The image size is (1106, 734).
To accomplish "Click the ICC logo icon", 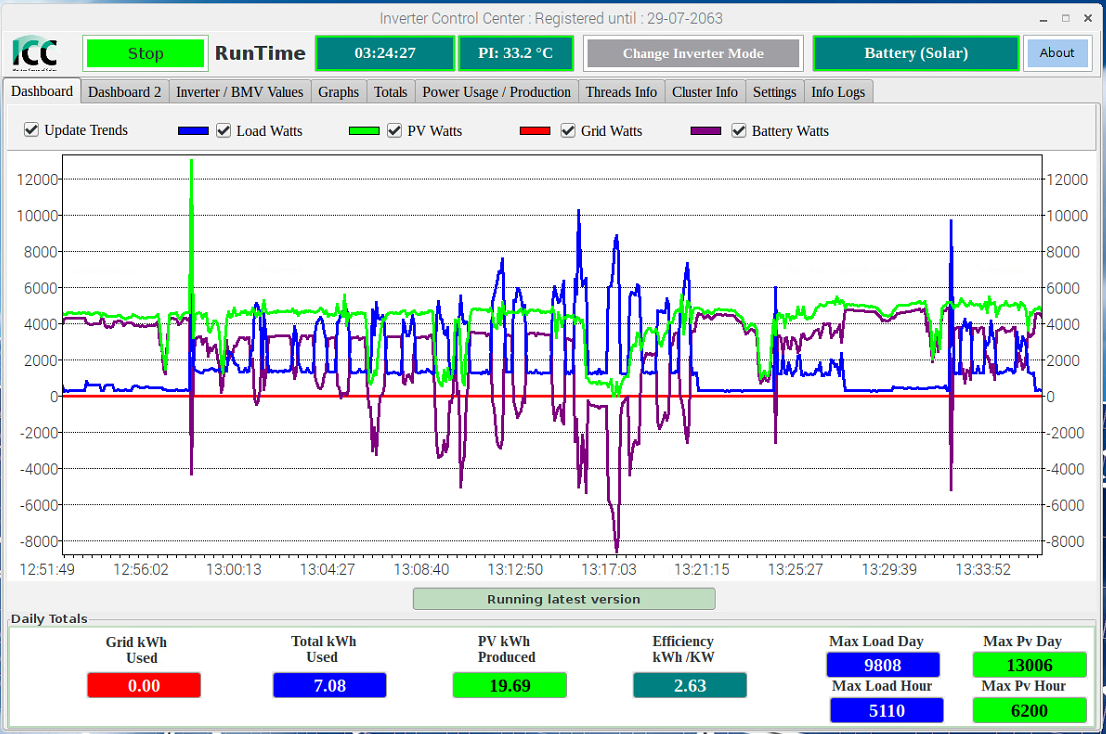I will pos(35,53).
